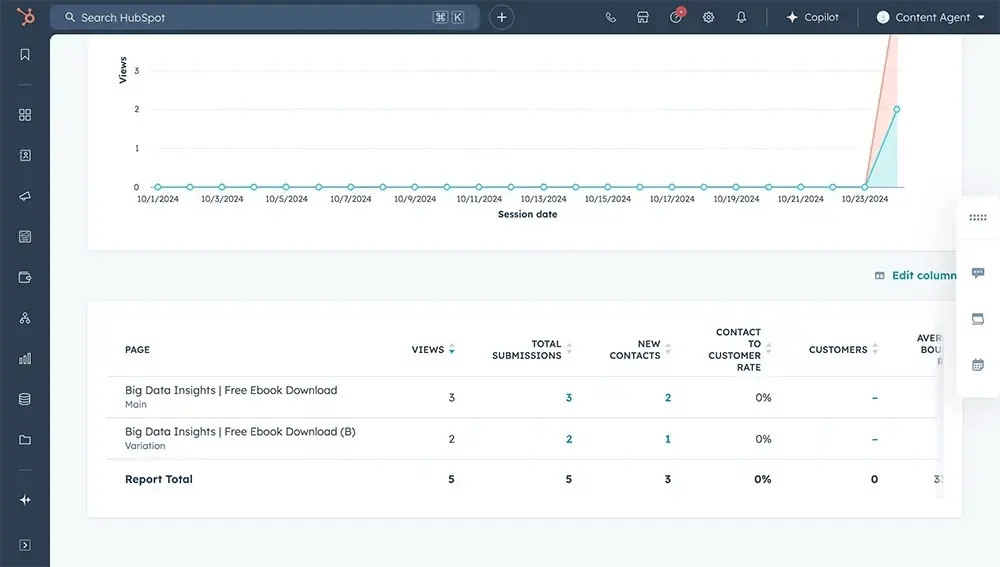Expand the sidebar with the arrow icon
Screen dimensions: 1000x567
(x=25, y=545)
